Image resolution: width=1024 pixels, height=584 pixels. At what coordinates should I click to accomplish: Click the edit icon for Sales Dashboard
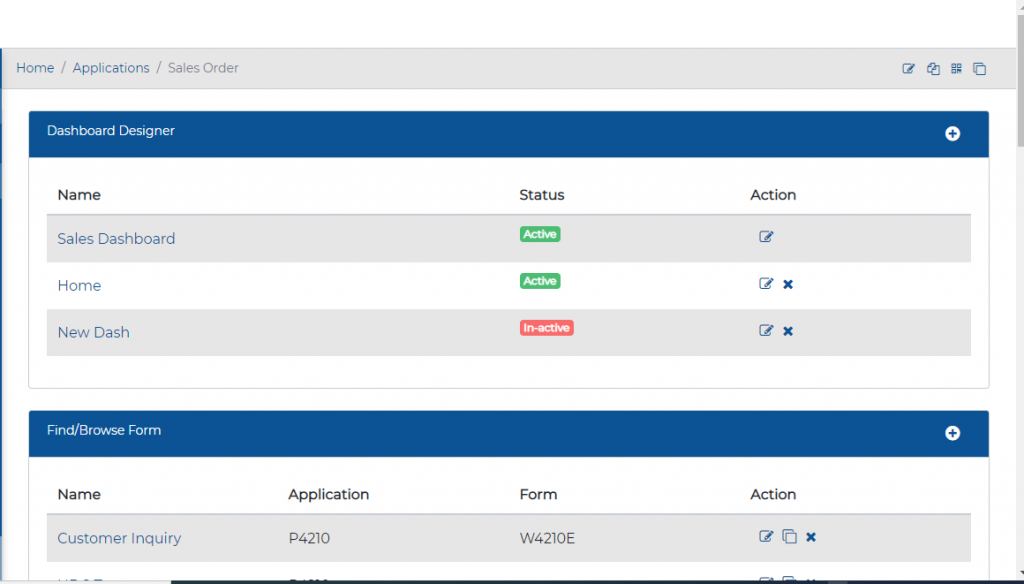point(766,236)
